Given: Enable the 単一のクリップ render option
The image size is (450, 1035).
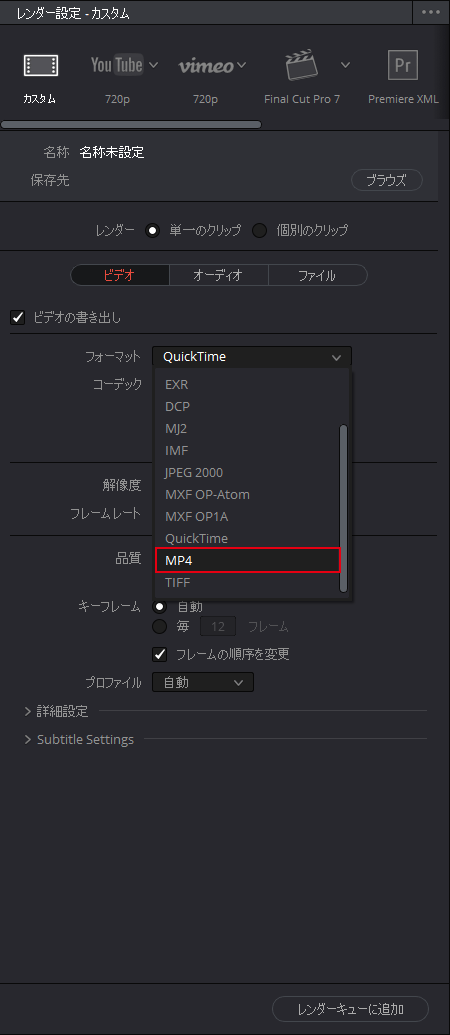Looking at the screenshot, I should (x=152, y=230).
